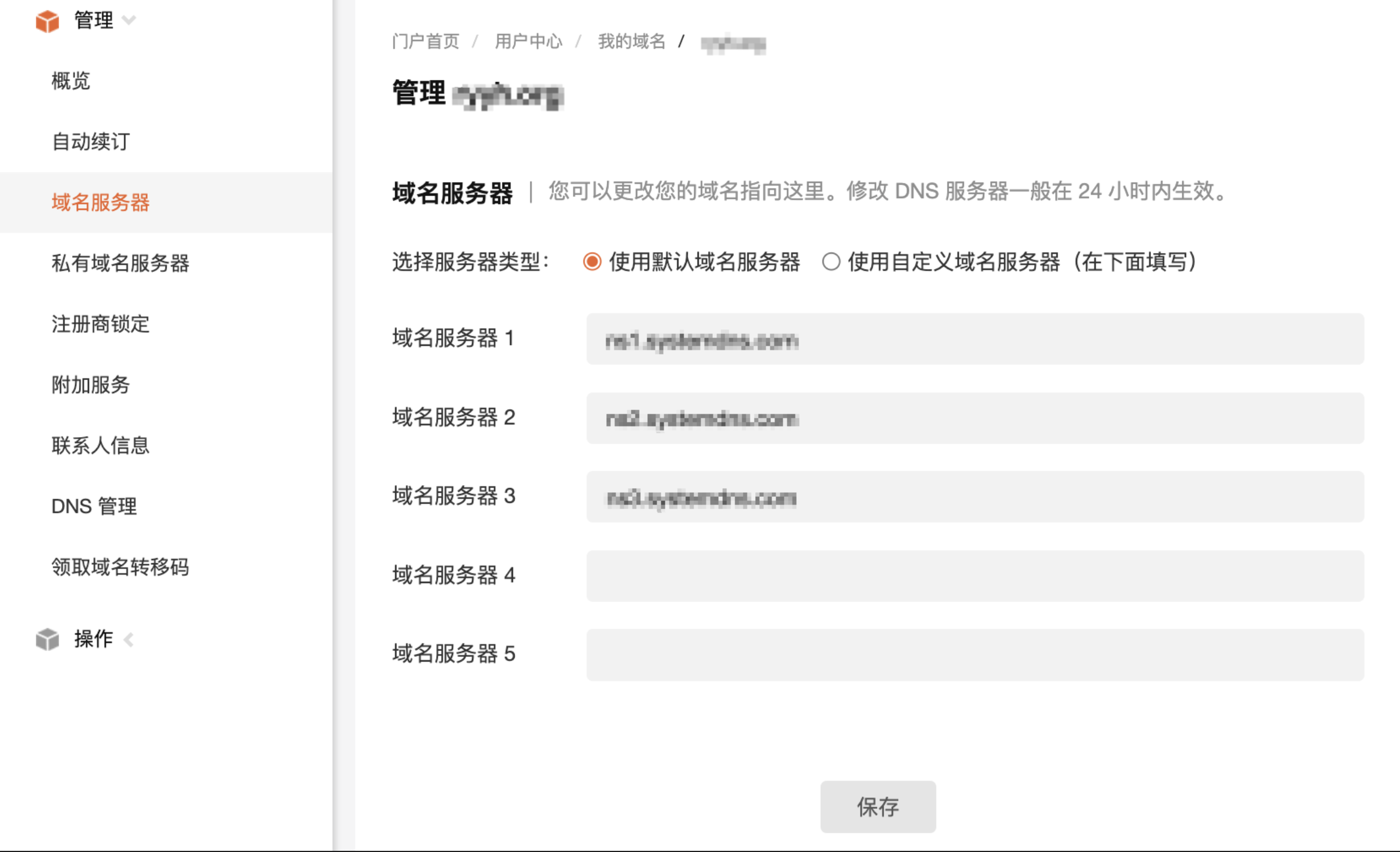Click the gray cube icon beside 操作
This screenshot has height=852, width=1400.
(x=47, y=640)
